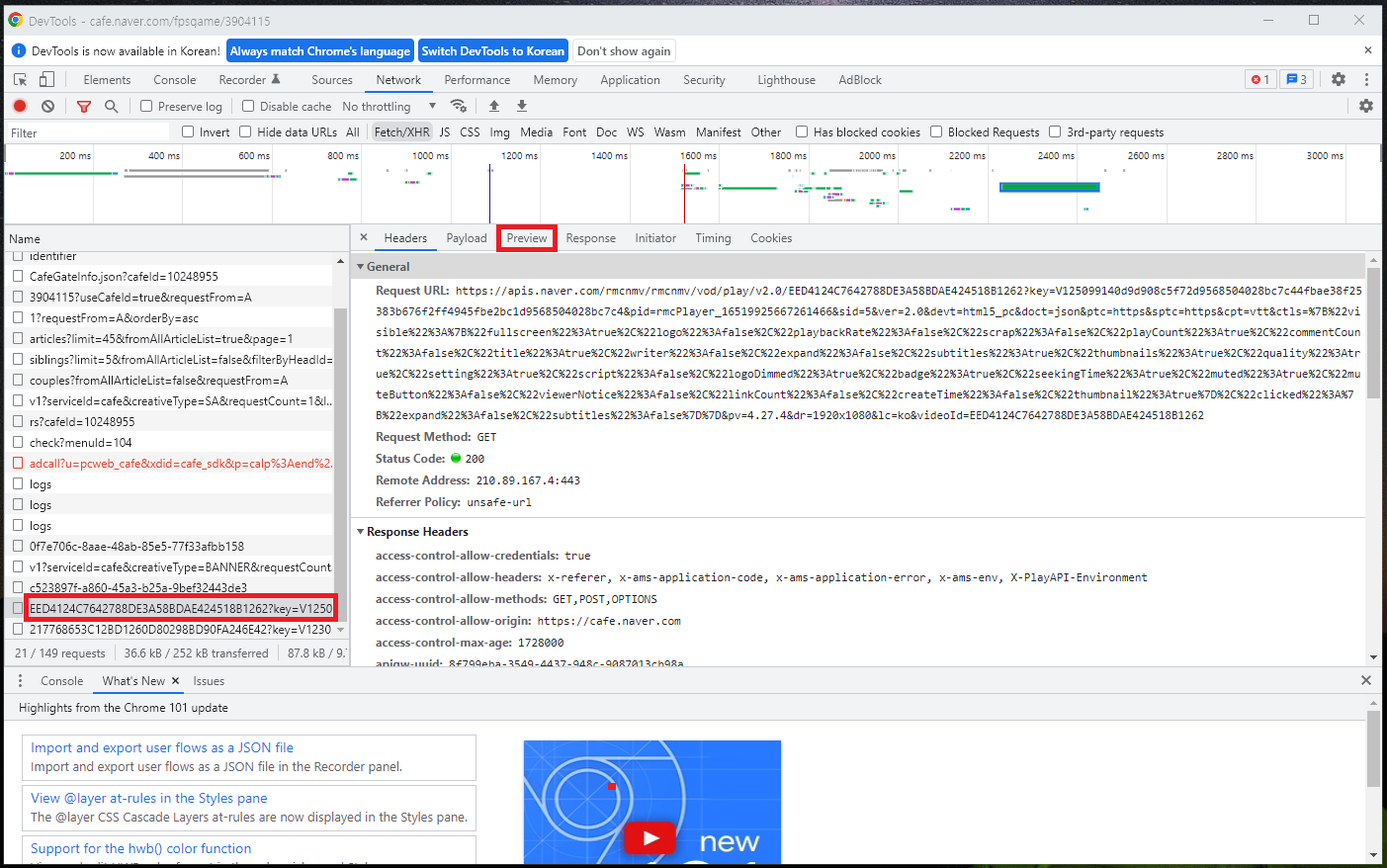Open Import and export user flows link

(162, 747)
